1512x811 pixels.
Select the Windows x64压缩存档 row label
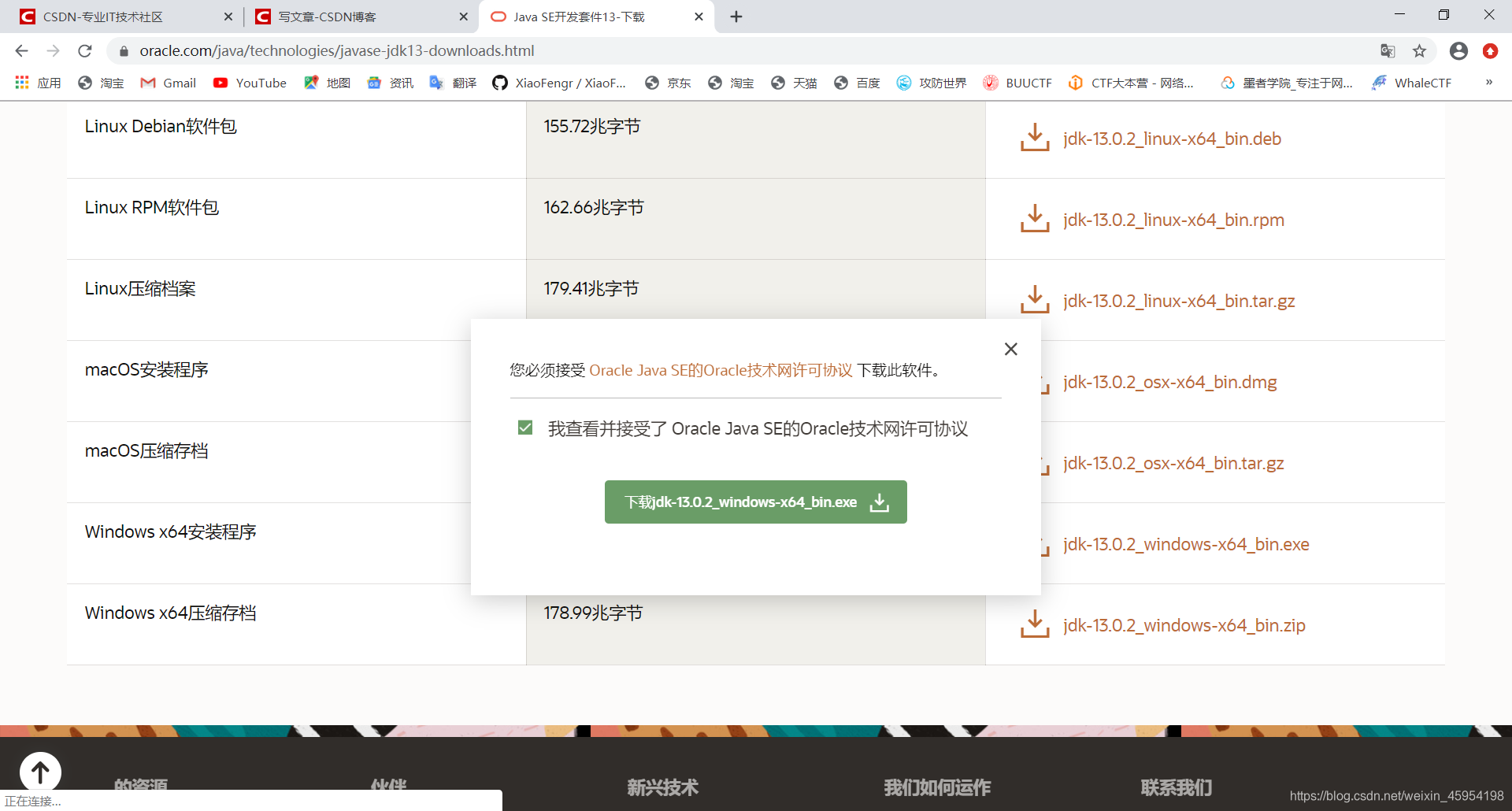pos(170,613)
